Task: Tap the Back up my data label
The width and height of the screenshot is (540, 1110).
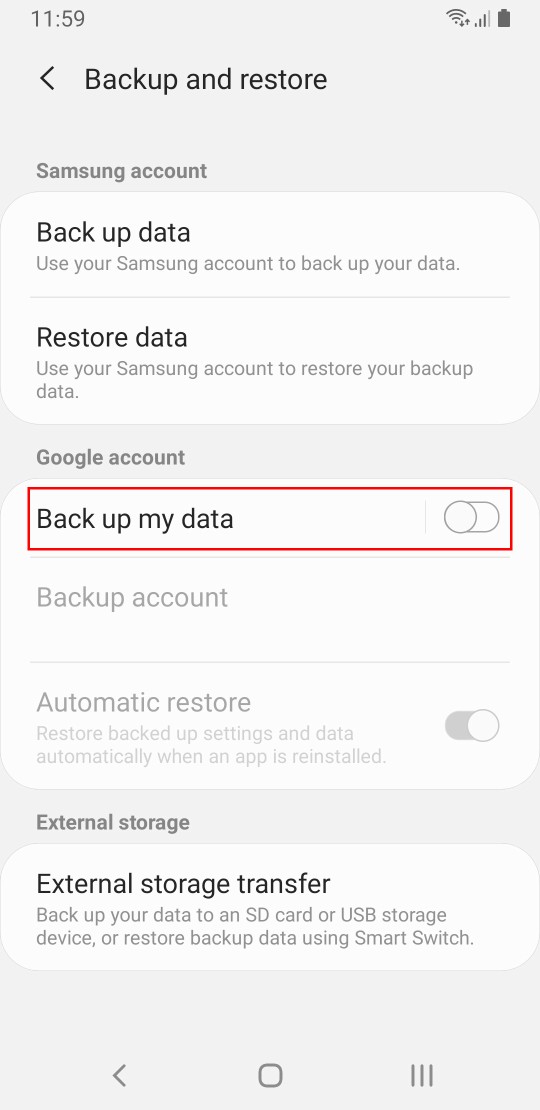Action: click(134, 519)
